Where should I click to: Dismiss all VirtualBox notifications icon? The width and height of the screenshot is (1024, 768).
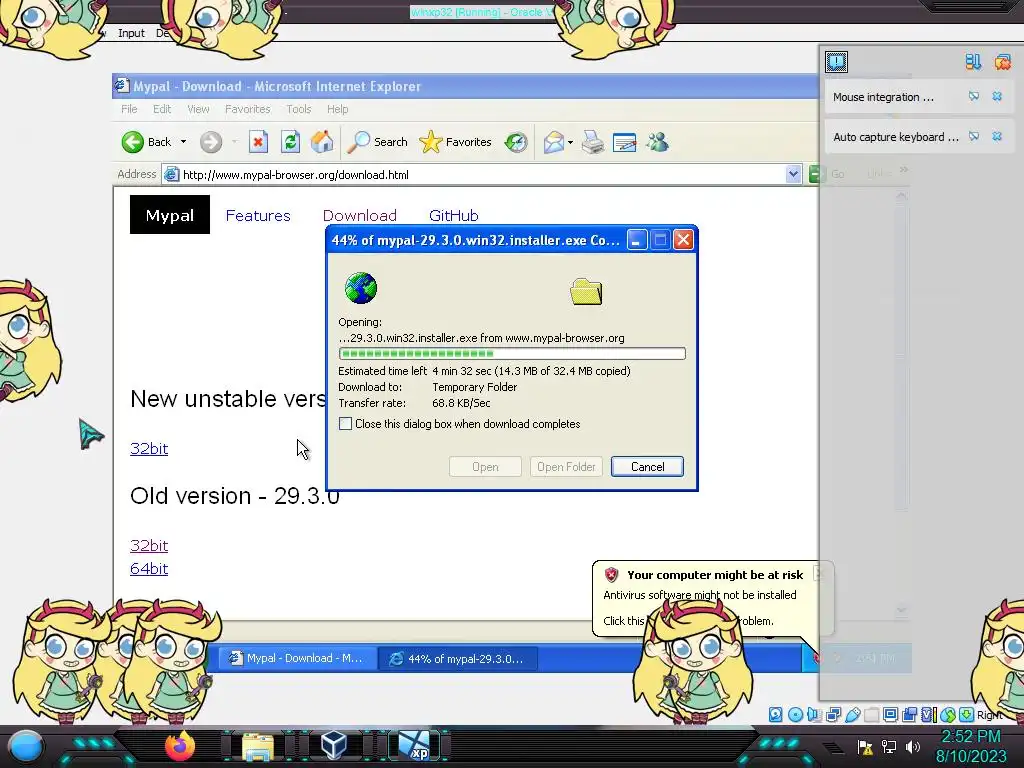[x=1003, y=62]
